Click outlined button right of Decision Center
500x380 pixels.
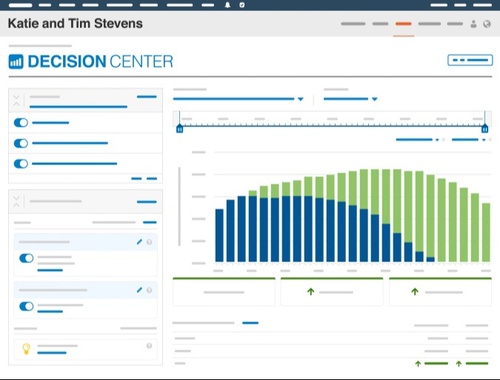click(x=470, y=60)
